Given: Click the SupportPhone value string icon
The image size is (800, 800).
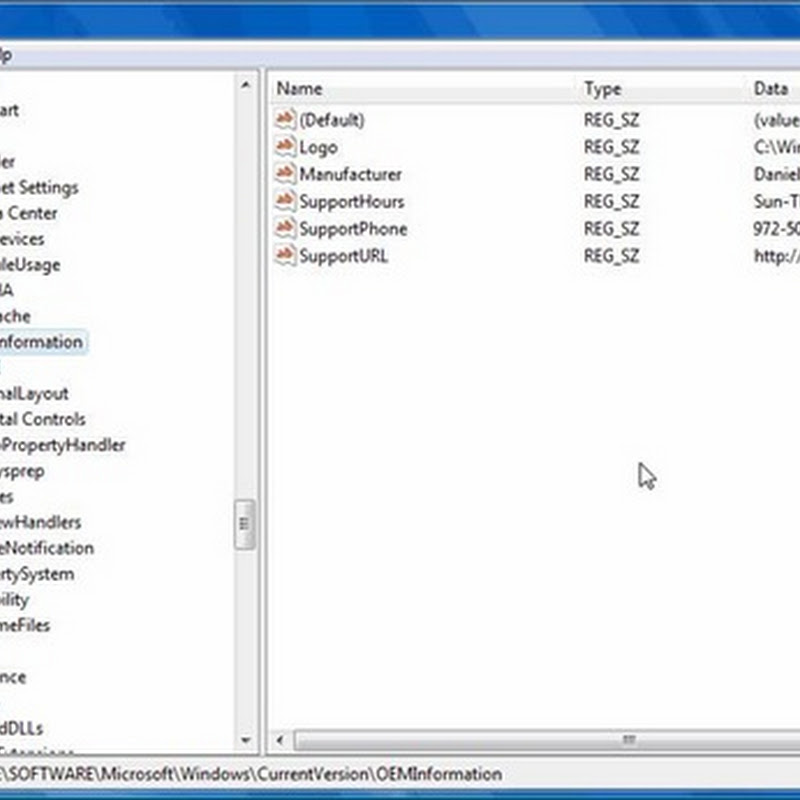Looking at the screenshot, I should click(285, 229).
